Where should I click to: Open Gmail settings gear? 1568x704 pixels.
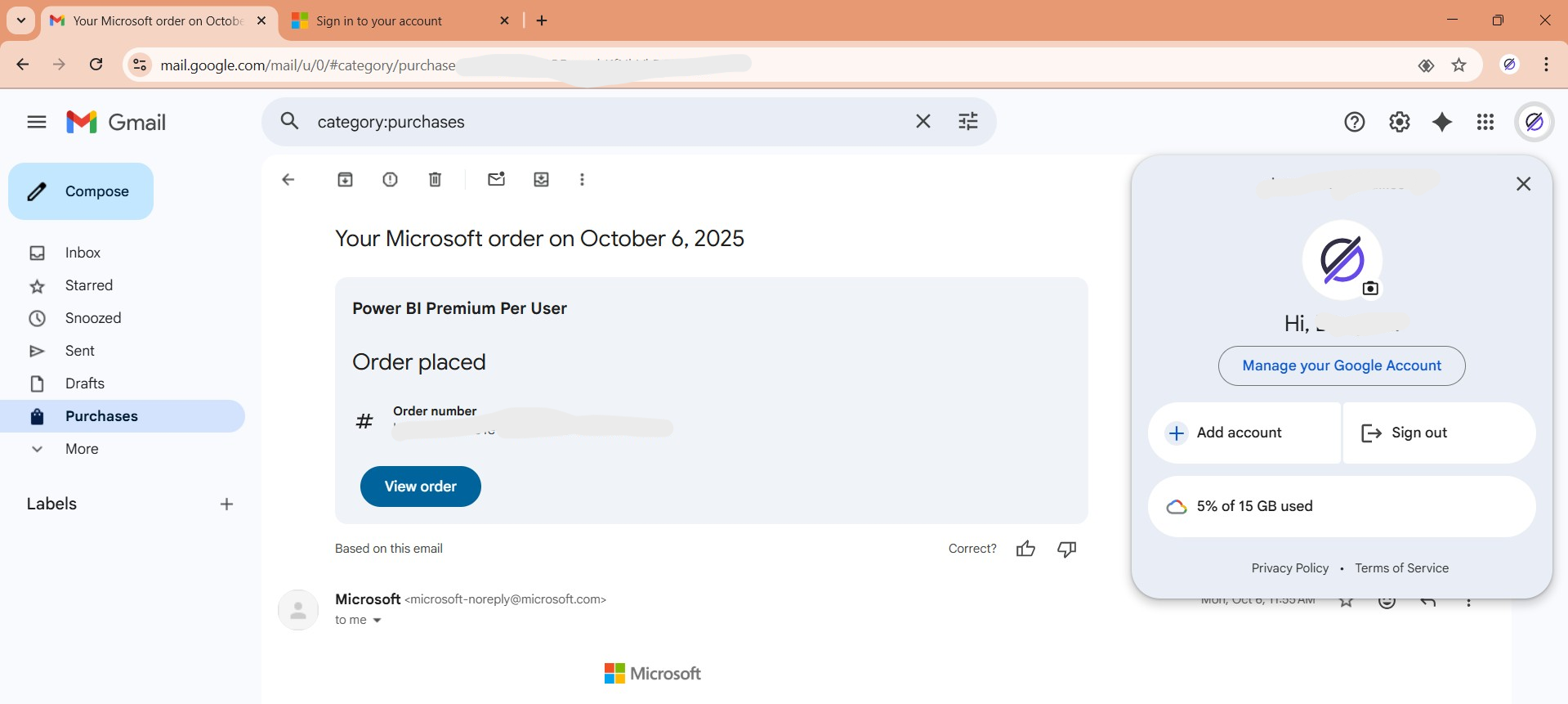[x=1400, y=121]
